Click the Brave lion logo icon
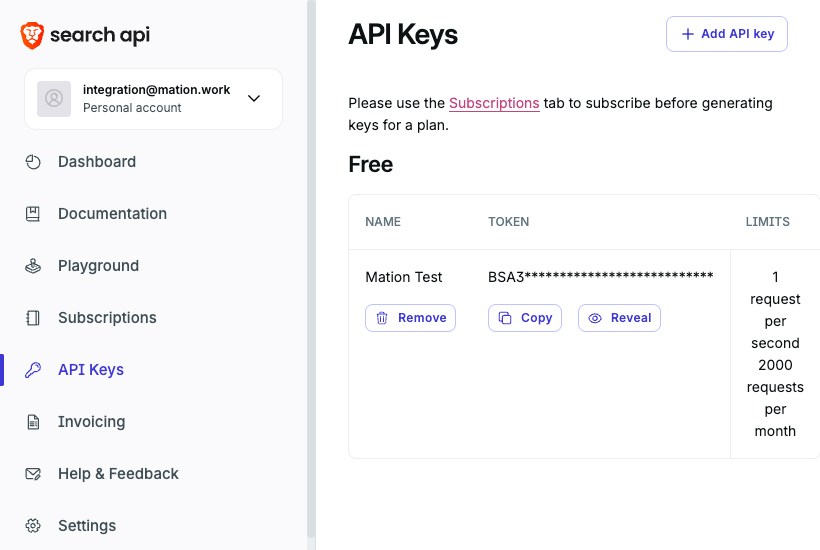Image resolution: width=820 pixels, height=550 pixels. pos(32,36)
